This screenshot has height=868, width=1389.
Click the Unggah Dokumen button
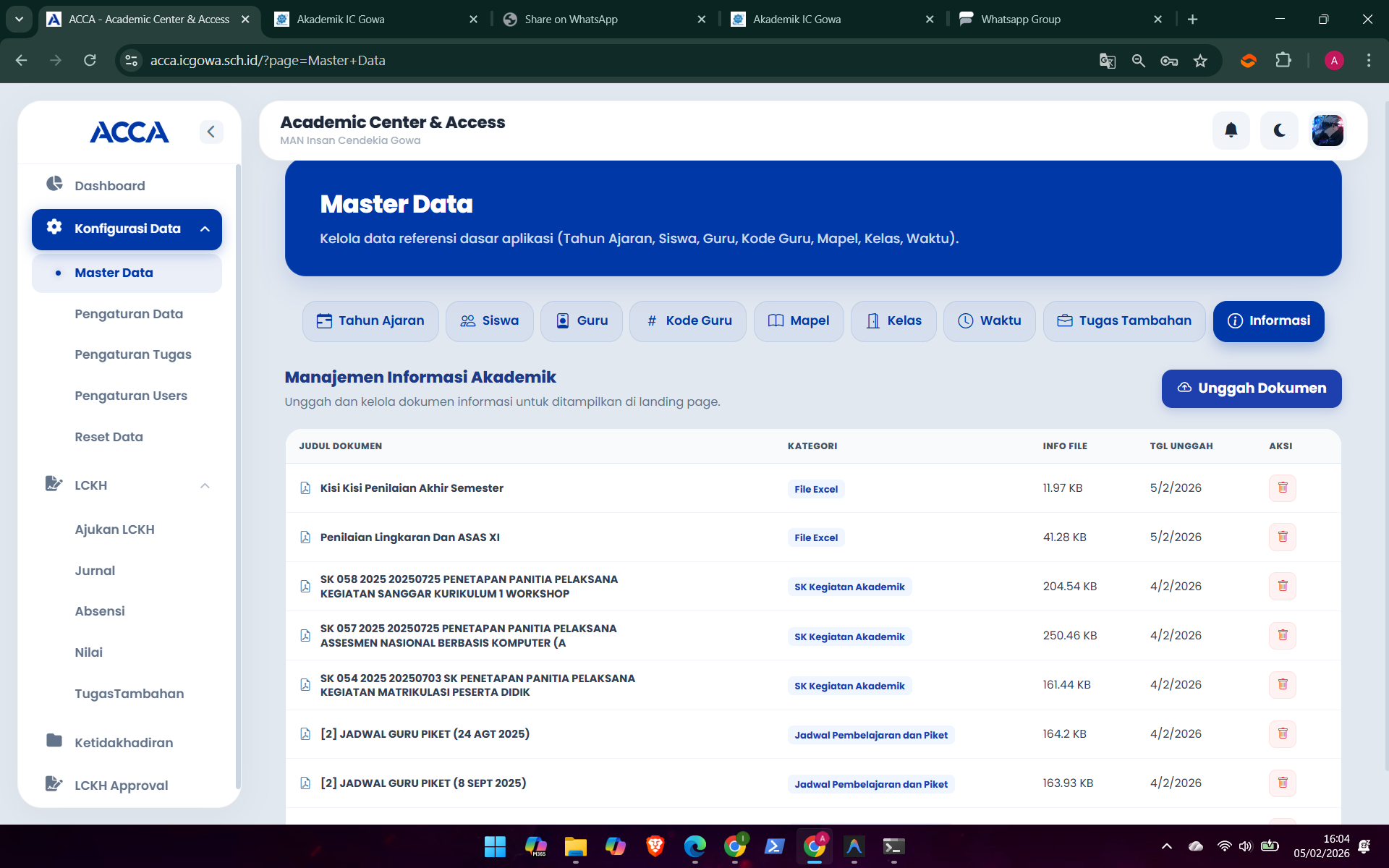pos(1251,388)
